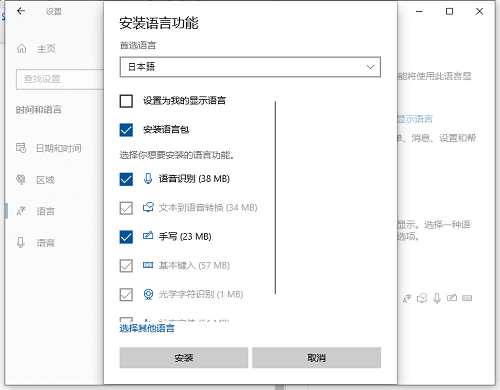Image resolution: width=500 pixels, height=390 pixels.
Task: Click keyboard feature icon in background list
Action: tap(467, 298)
